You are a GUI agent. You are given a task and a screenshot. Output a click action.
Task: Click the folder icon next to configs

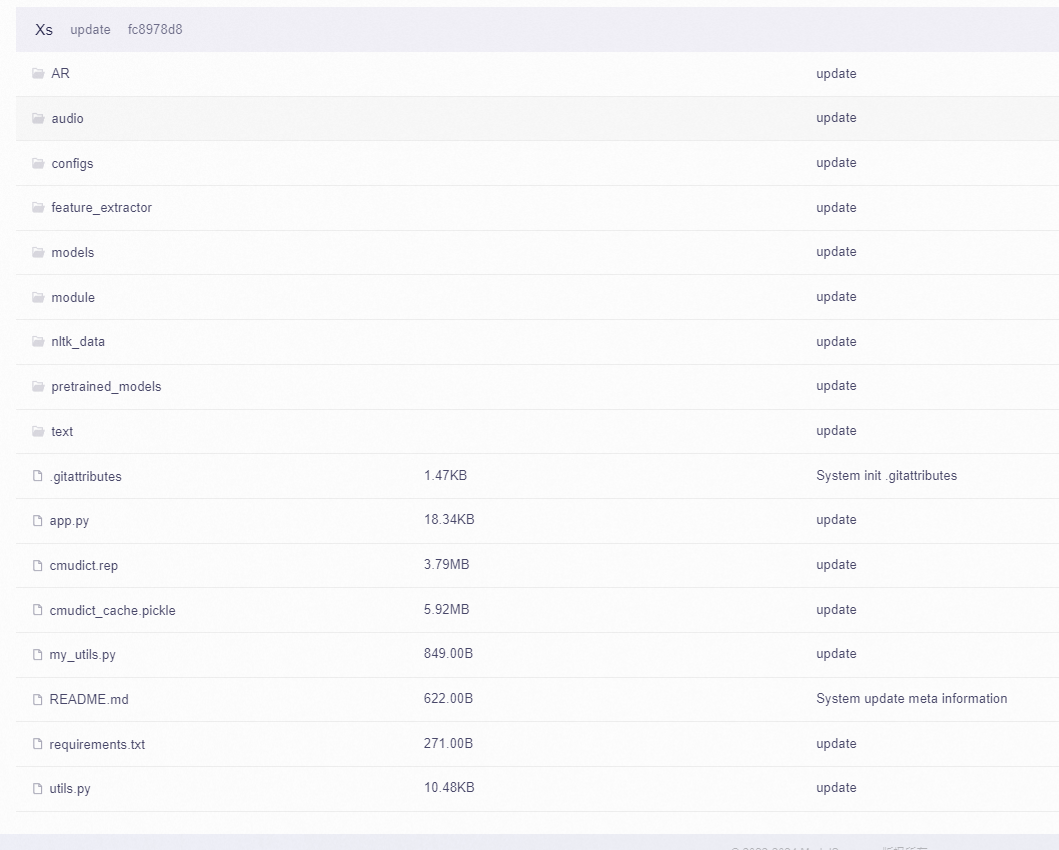38,163
